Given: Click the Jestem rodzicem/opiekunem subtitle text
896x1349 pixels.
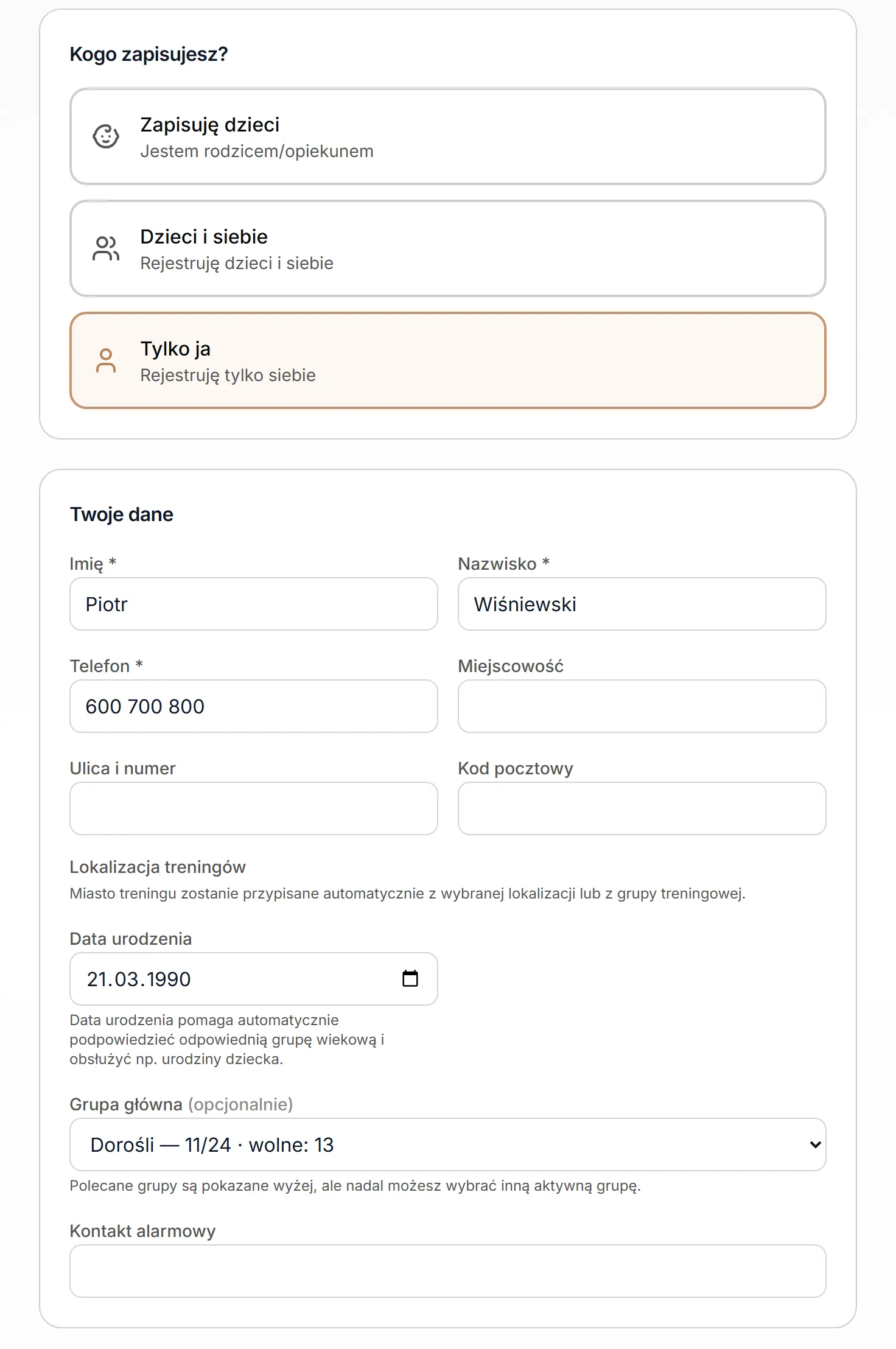Looking at the screenshot, I should [257, 151].
